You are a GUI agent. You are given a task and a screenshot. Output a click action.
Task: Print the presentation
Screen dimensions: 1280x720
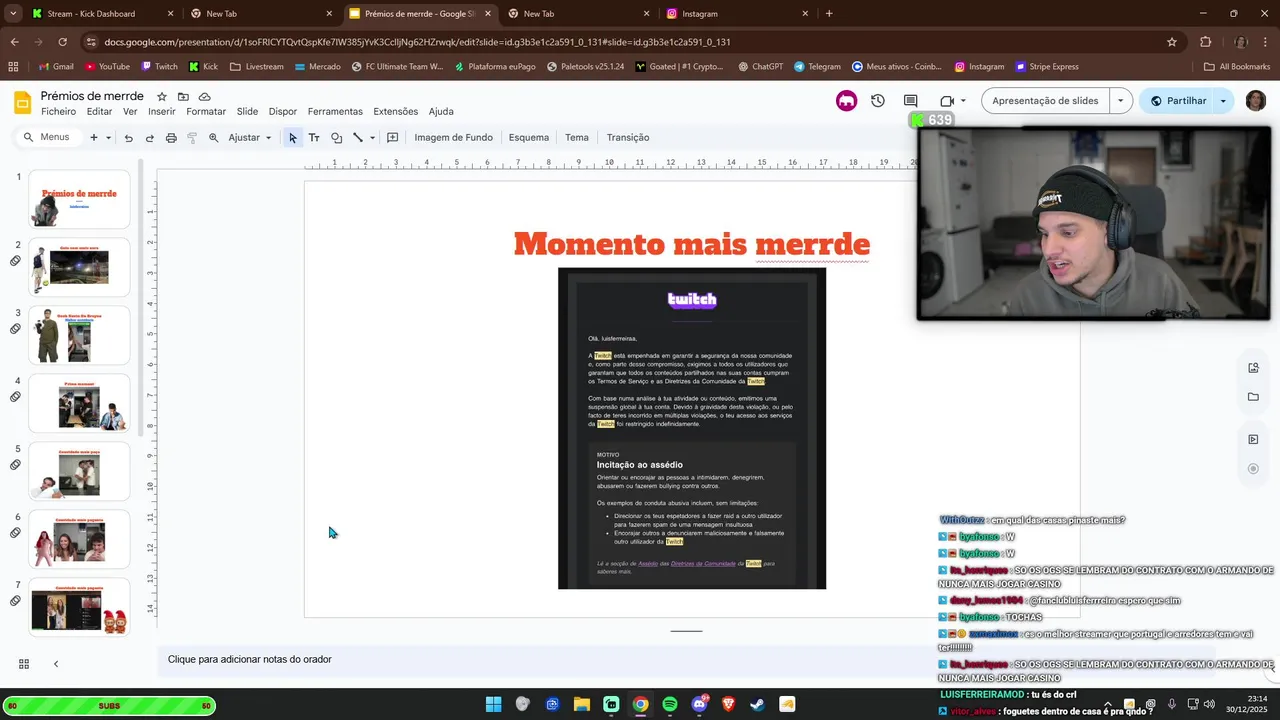click(171, 138)
